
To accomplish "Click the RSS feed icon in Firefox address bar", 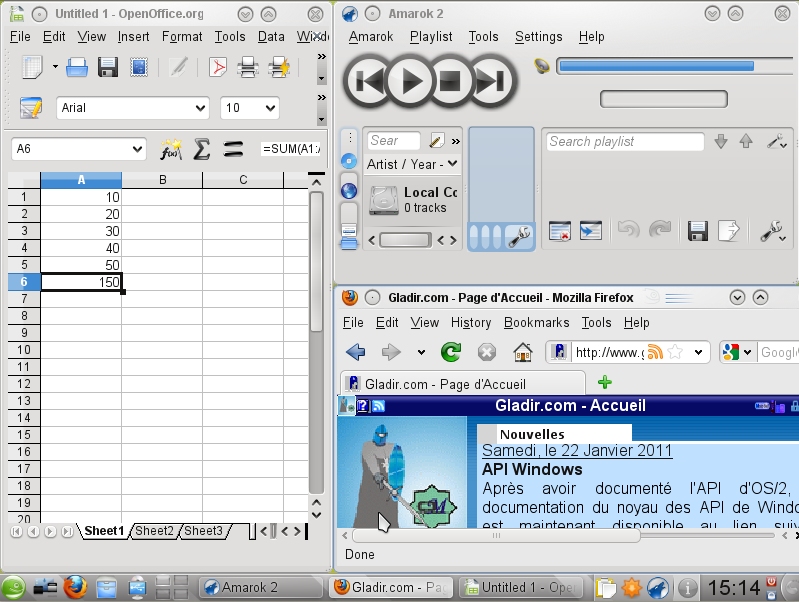I will click(655, 352).
